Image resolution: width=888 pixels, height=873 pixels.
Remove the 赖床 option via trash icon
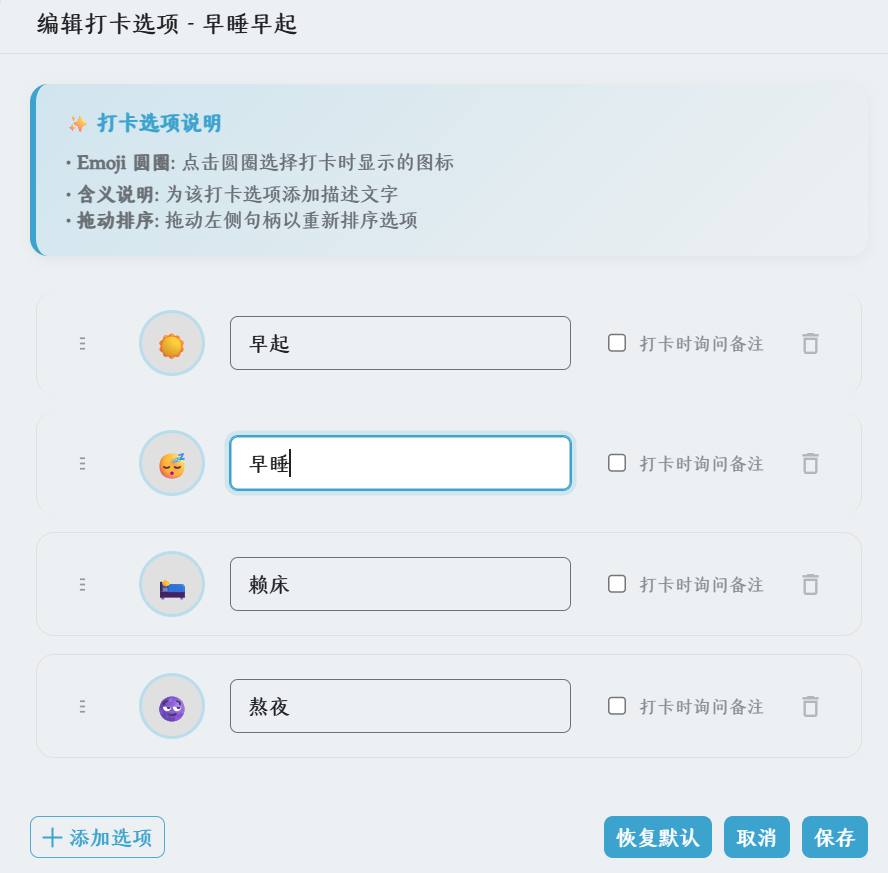click(810, 584)
